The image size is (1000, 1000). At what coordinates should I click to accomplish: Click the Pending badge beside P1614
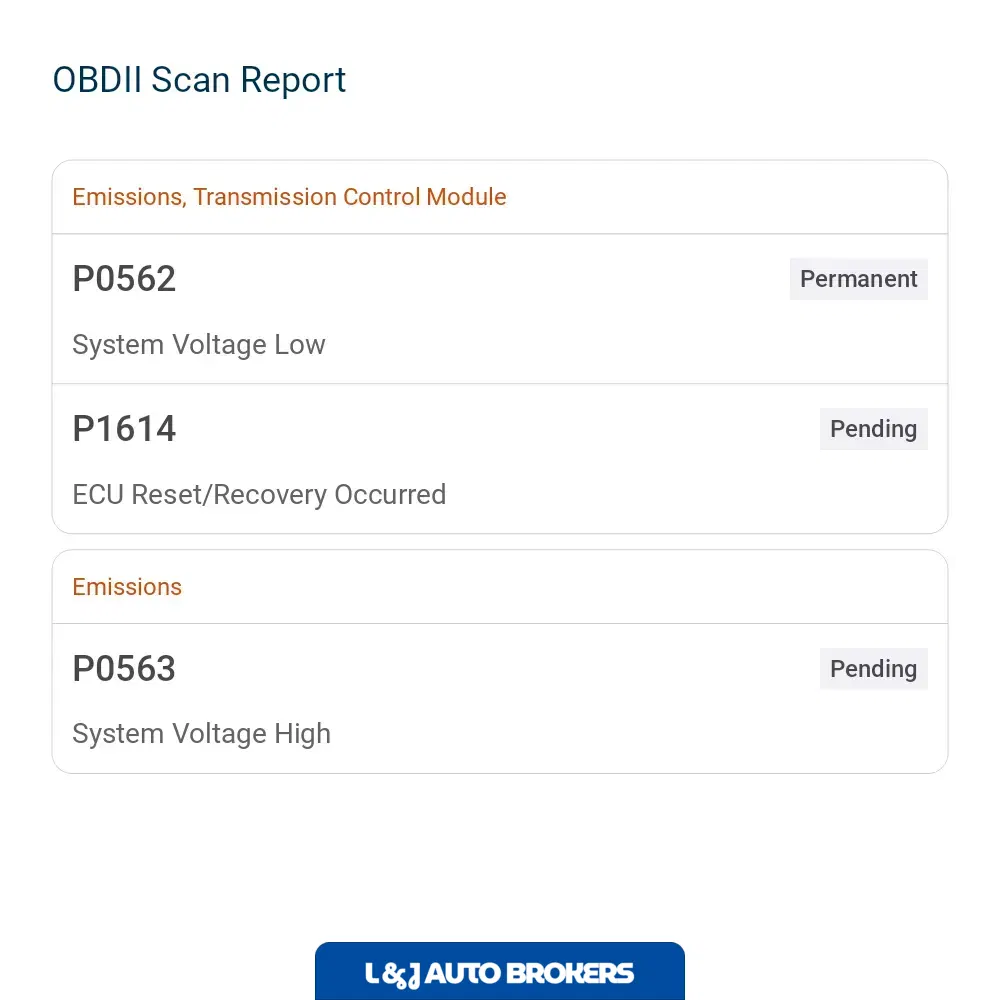coord(873,429)
